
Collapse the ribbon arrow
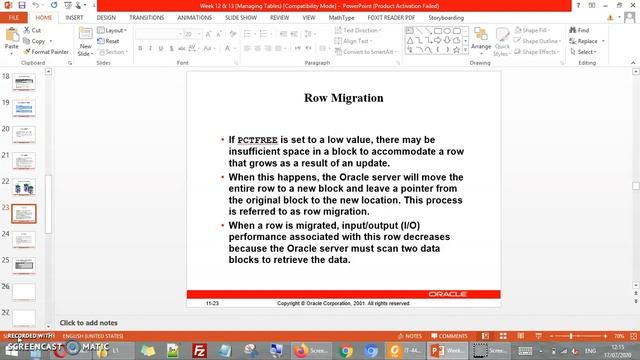pyautogui.click(x=633, y=63)
